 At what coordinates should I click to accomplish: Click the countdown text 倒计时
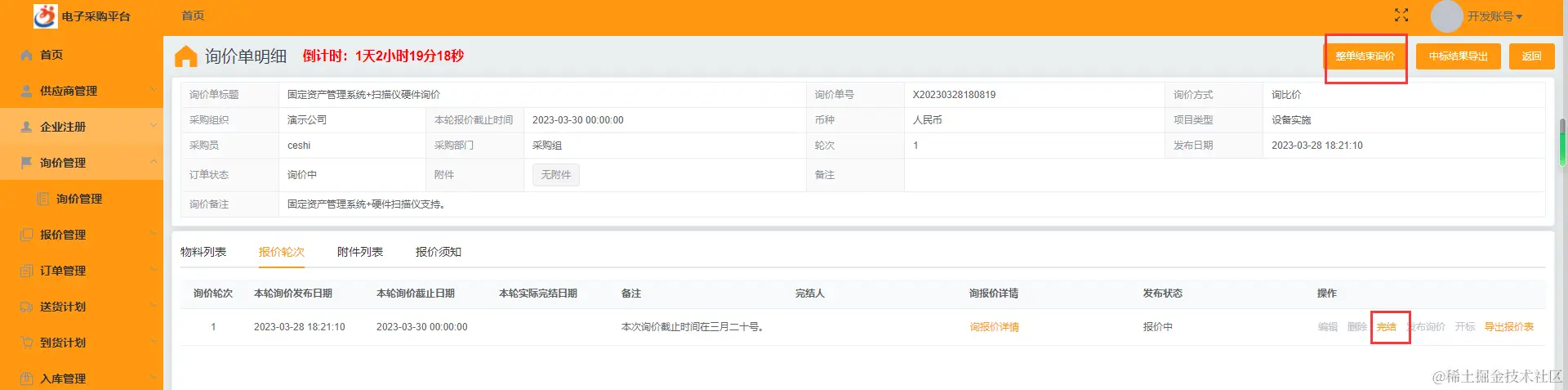point(383,56)
